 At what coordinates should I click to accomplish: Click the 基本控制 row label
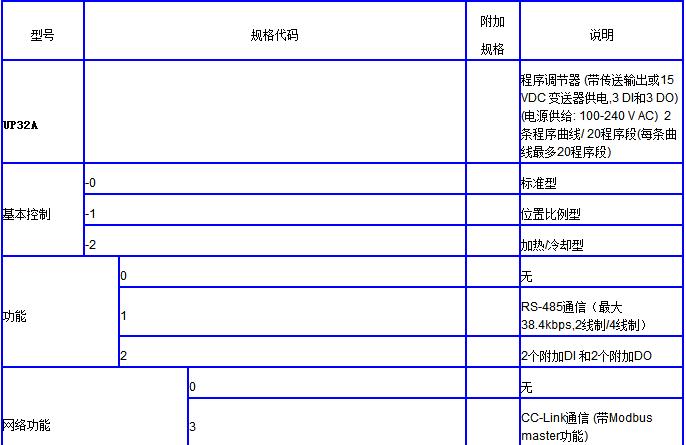(27, 214)
